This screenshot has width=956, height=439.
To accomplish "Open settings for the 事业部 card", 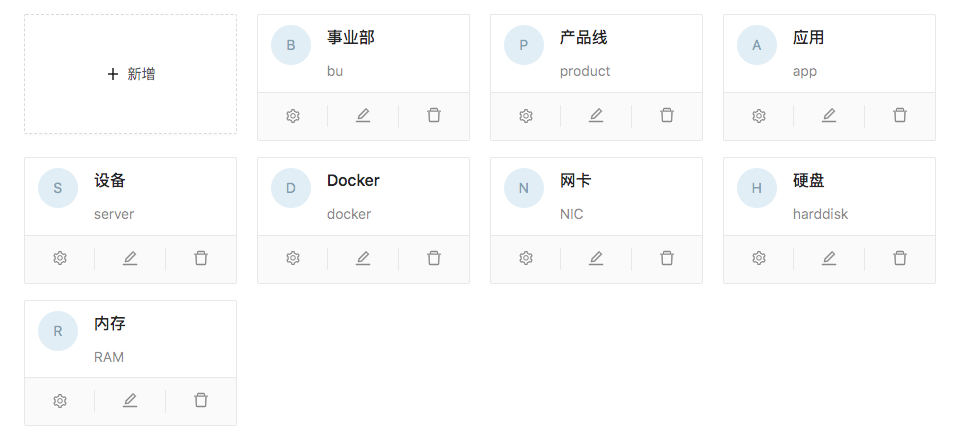I will [x=293, y=116].
